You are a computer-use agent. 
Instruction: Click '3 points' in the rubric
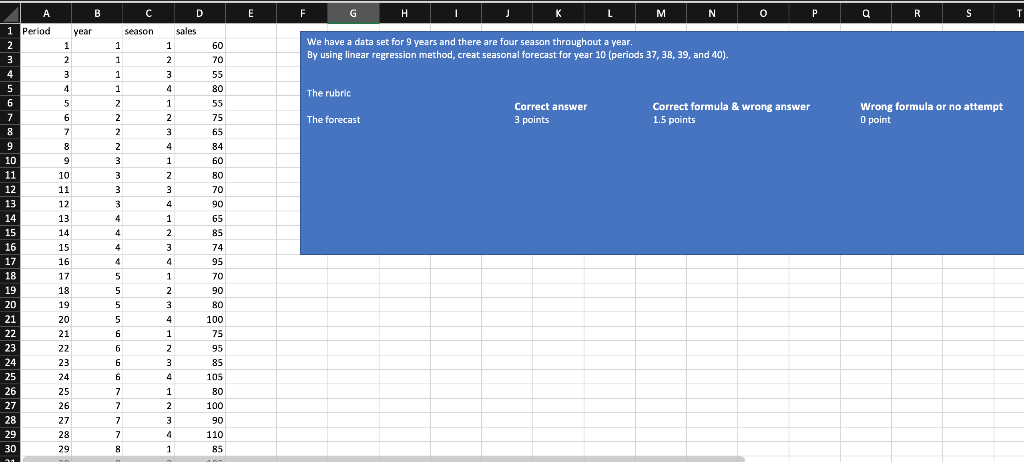[x=532, y=120]
